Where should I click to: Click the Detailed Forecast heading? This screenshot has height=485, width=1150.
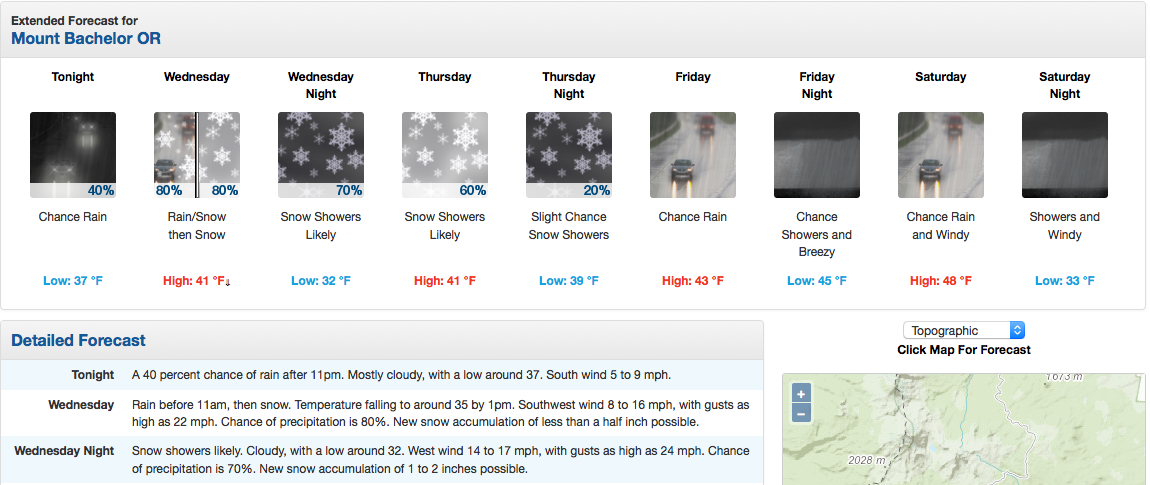(x=78, y=340)
